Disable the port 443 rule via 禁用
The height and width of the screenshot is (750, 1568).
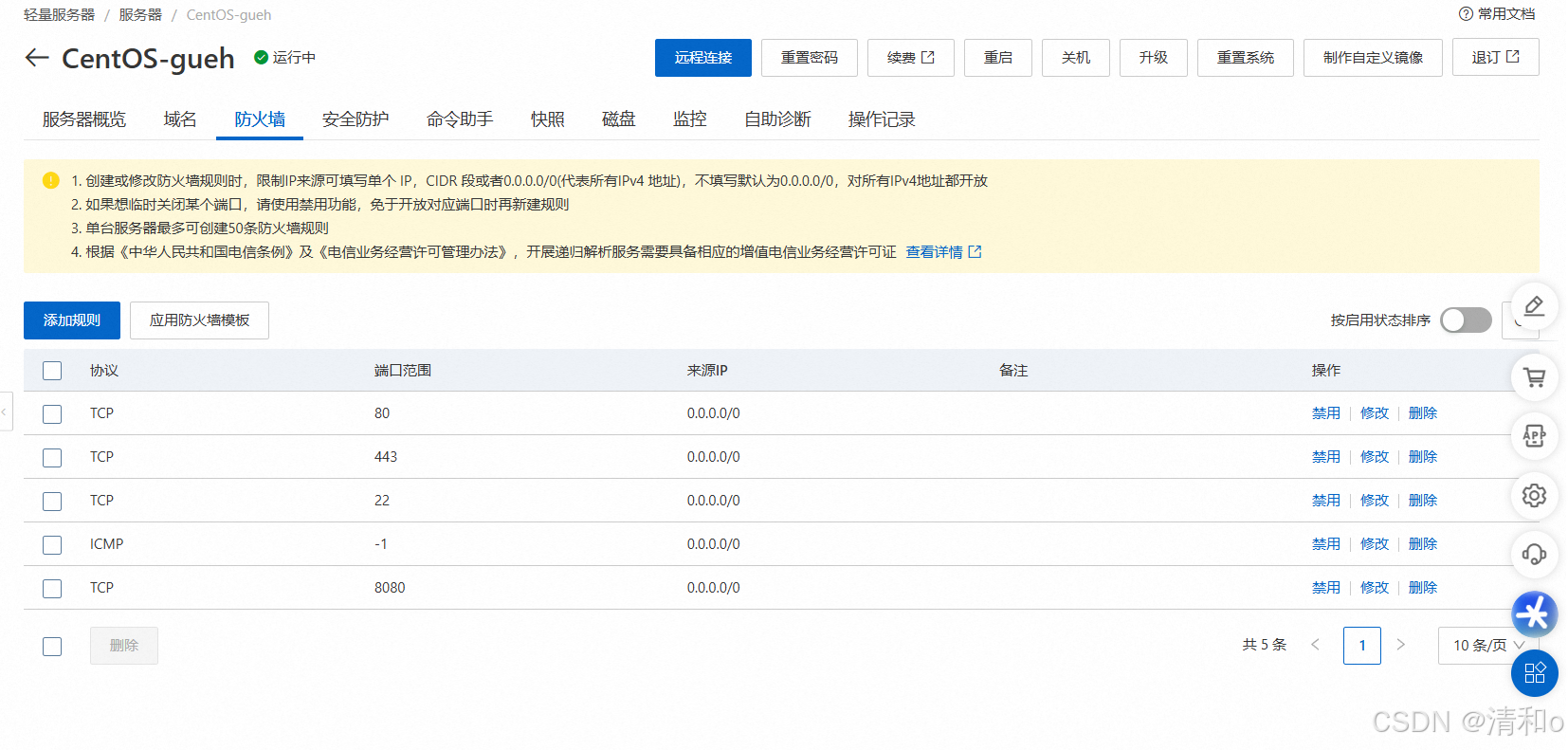point(1326,457)
